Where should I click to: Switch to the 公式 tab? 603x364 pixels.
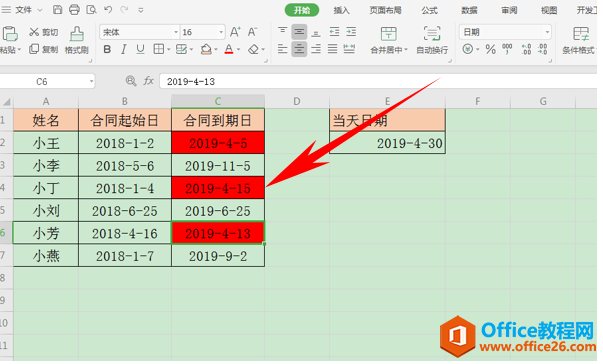430,10
